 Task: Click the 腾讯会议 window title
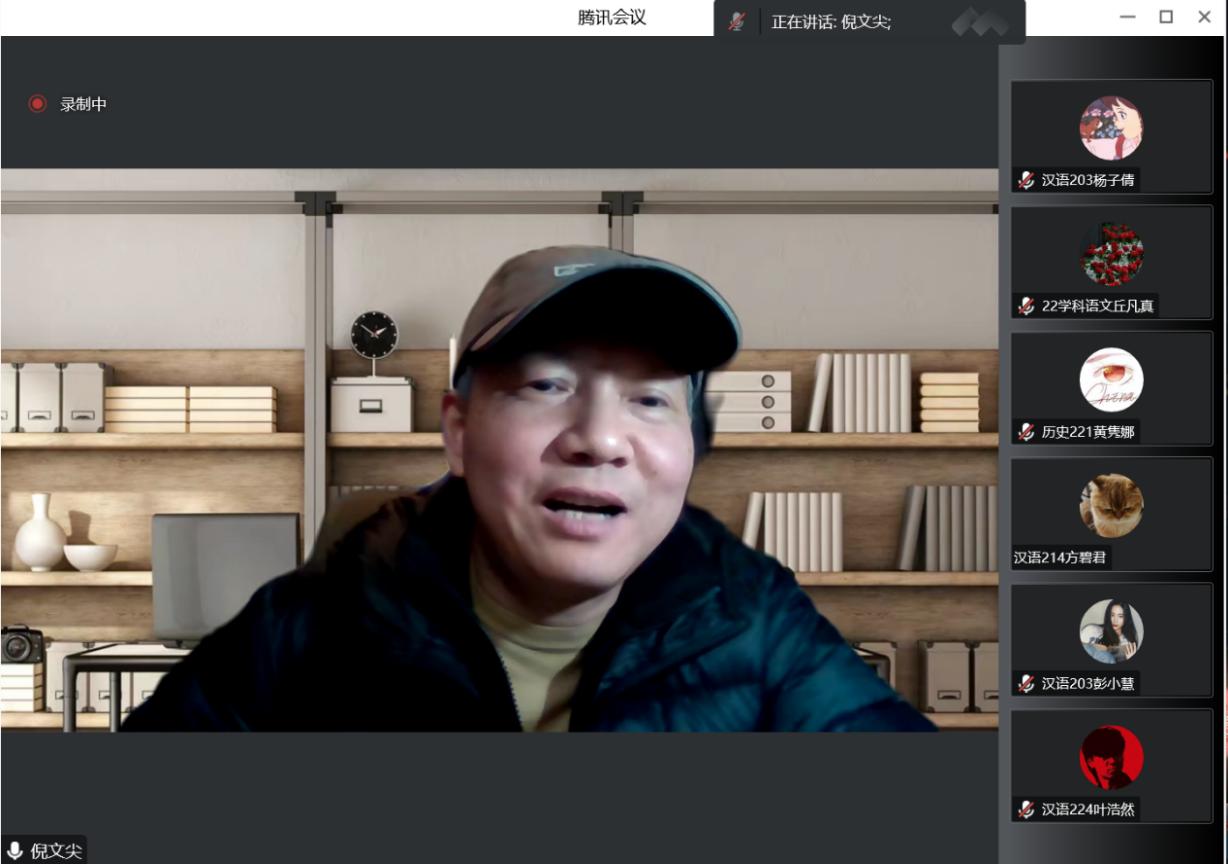coord(612,18)
